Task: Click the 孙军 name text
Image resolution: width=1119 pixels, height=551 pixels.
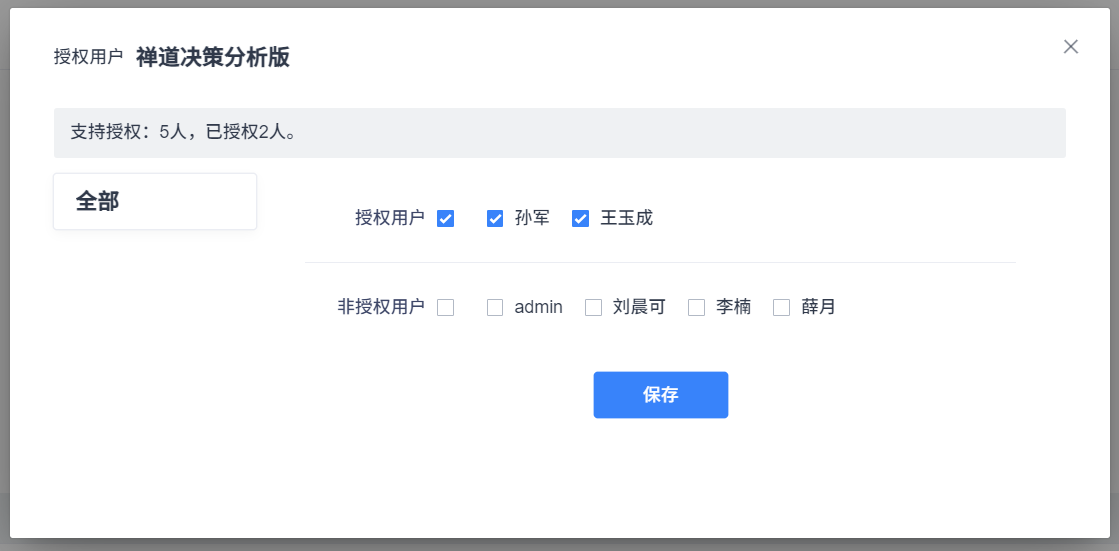Action: (x=532, y=218)
